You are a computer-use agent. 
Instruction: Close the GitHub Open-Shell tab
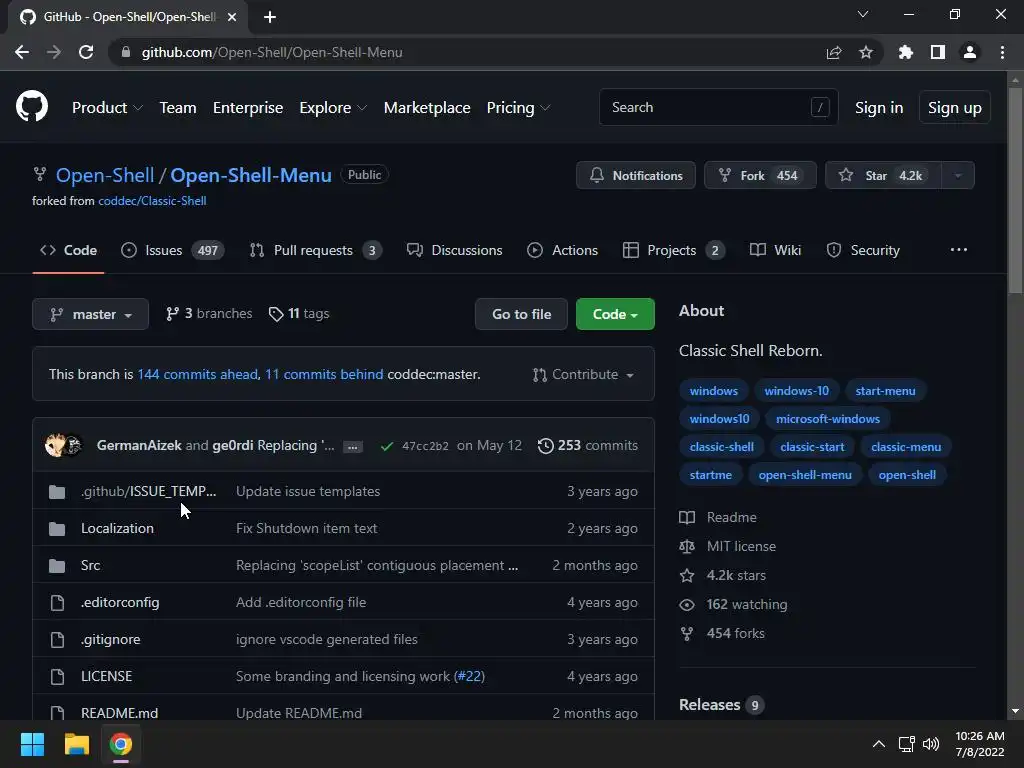(232, 17)
